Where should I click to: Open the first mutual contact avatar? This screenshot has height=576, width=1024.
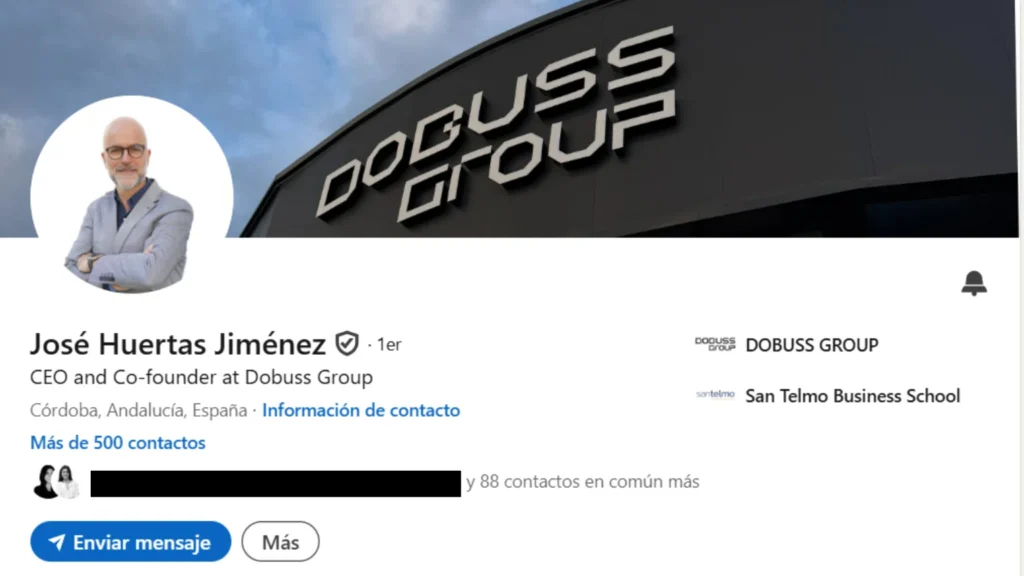pos(46,482)
